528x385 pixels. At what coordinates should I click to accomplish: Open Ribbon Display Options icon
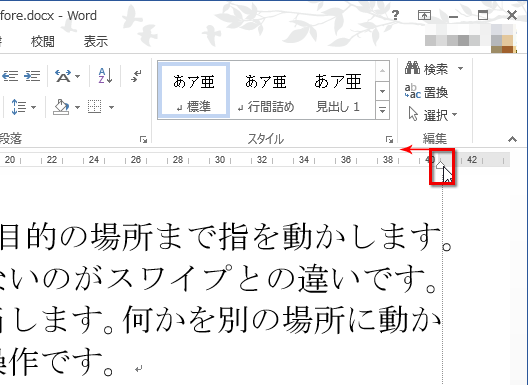424,15
